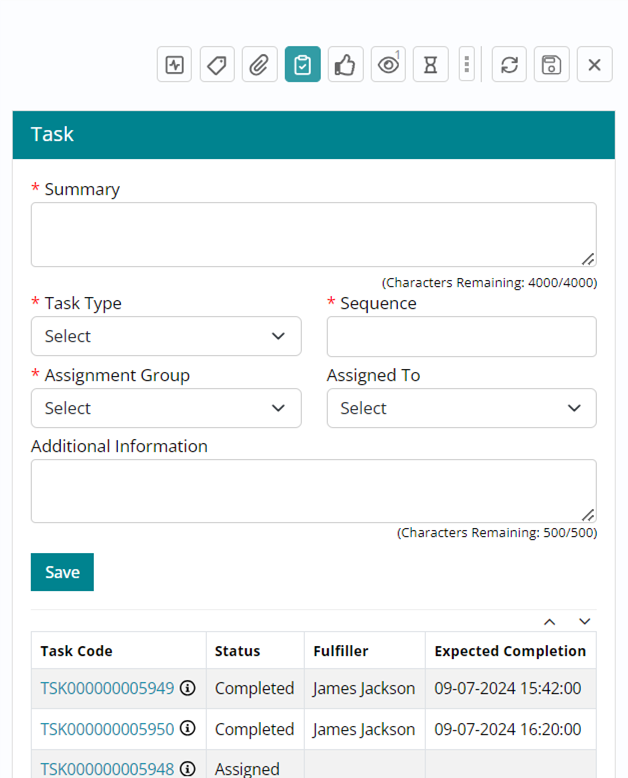This screenshot has width=628, height=778.
Task: Click the hourglass icon in toolbar
Action: point(430,65)
